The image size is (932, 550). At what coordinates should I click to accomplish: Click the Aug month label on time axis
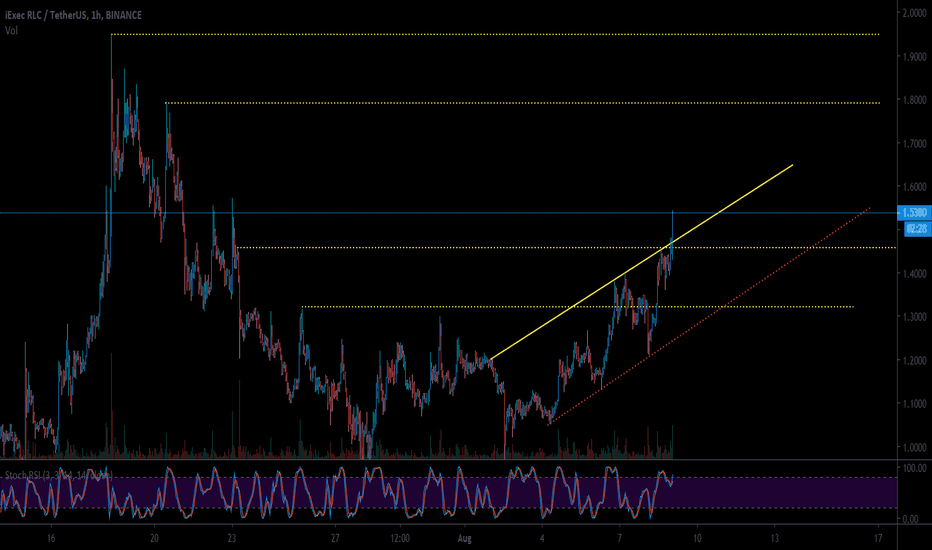pyautogui.click(x=465, y=539)
